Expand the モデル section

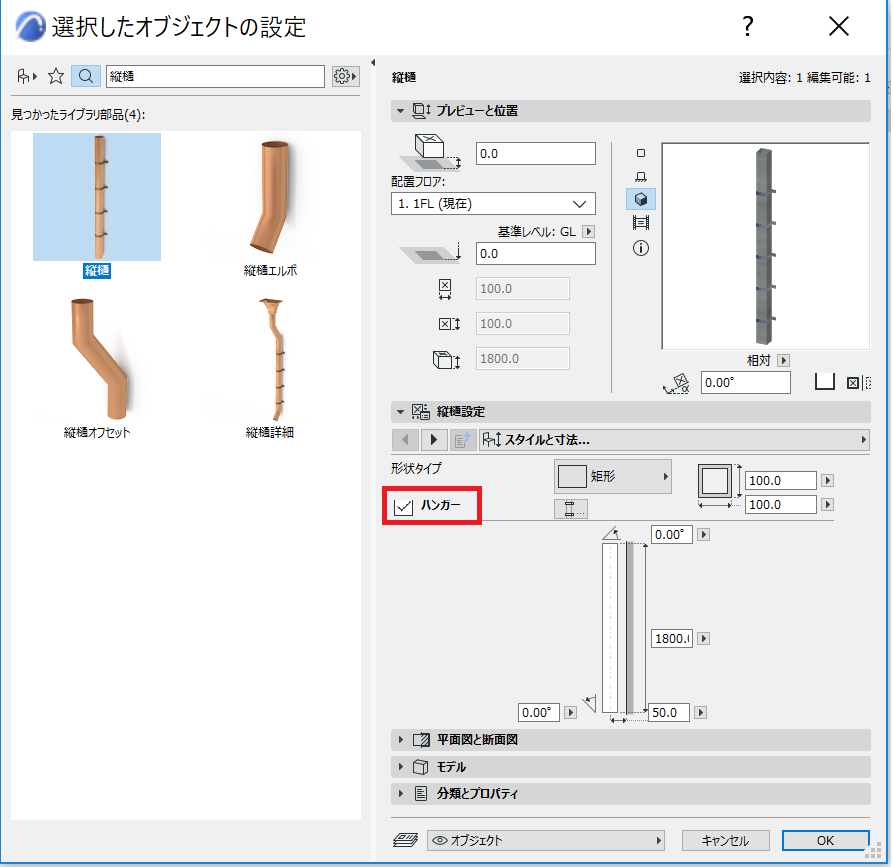[x=630, y=767]
